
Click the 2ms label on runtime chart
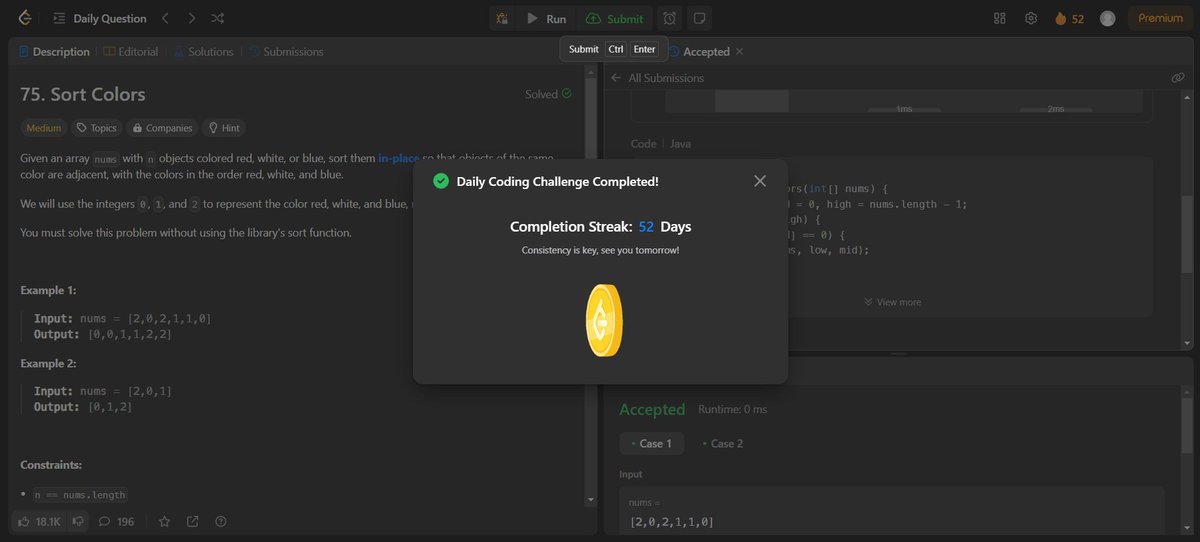(1056, 109)
